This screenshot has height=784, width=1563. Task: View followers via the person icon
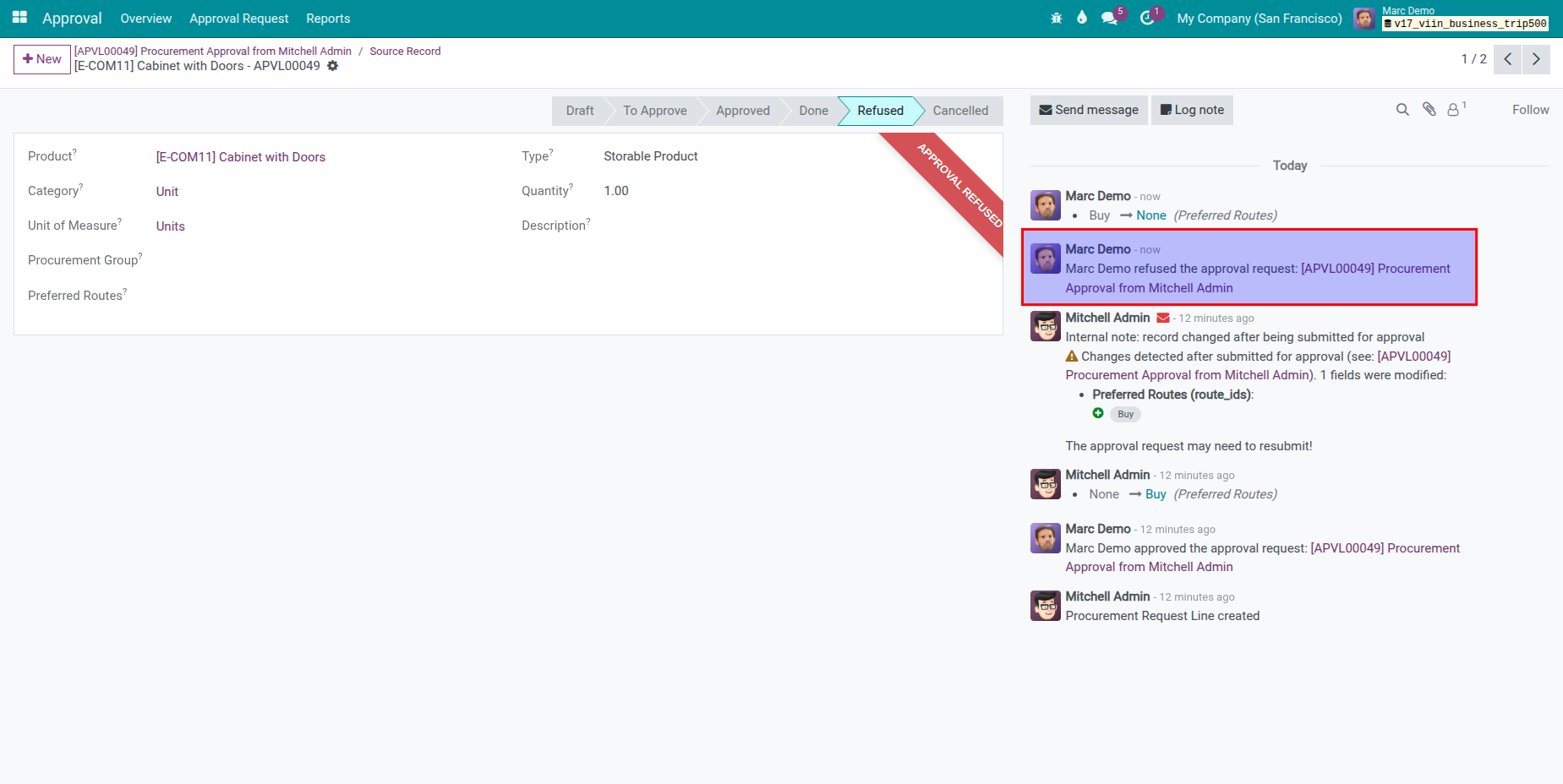1453,110
